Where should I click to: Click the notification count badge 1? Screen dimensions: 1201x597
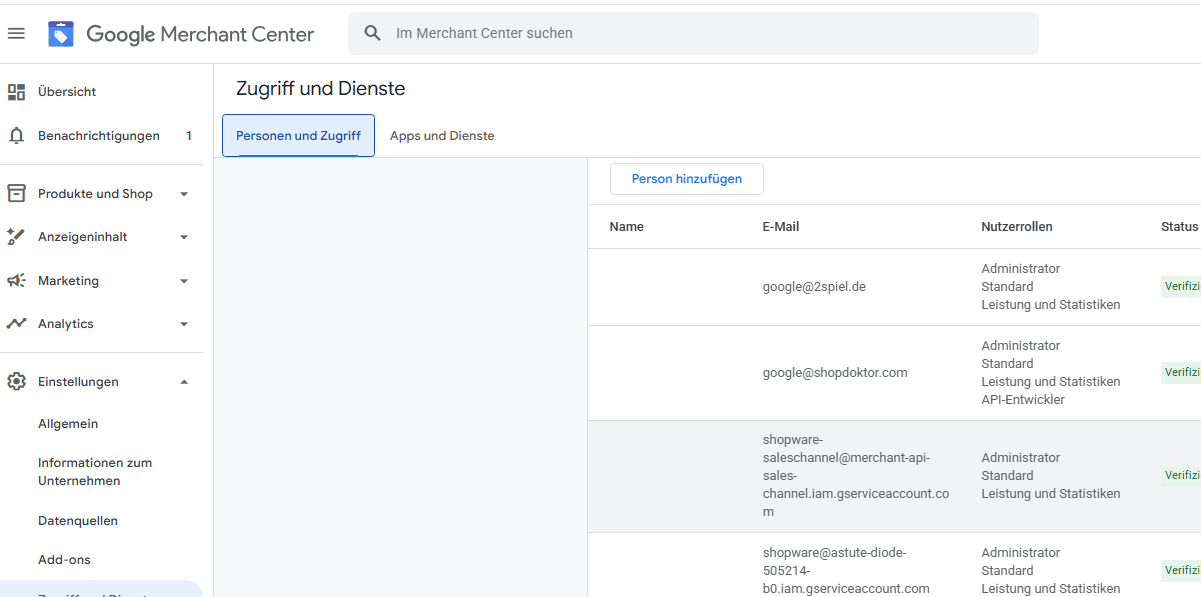pyautogui.click(x=189, y=136)
